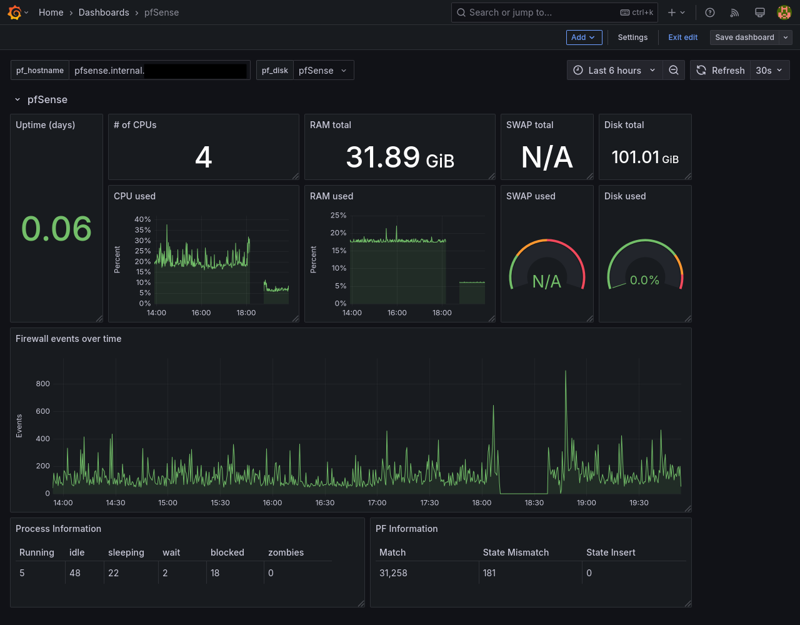This screenshot has height=625, width=800.
Task: Click the State Insert column header
Action: click(x=611, y=553)
